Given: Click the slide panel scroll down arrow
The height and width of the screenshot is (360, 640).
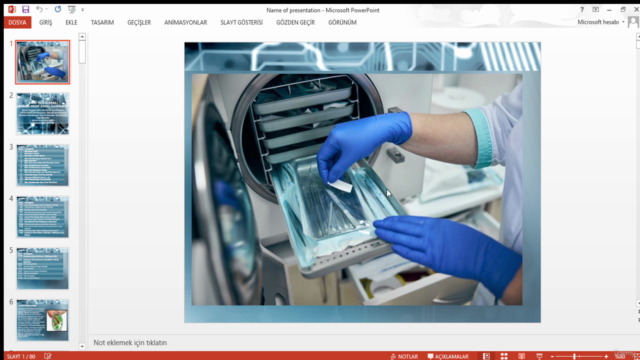Looking at the screenshot, I should point(82,347).
